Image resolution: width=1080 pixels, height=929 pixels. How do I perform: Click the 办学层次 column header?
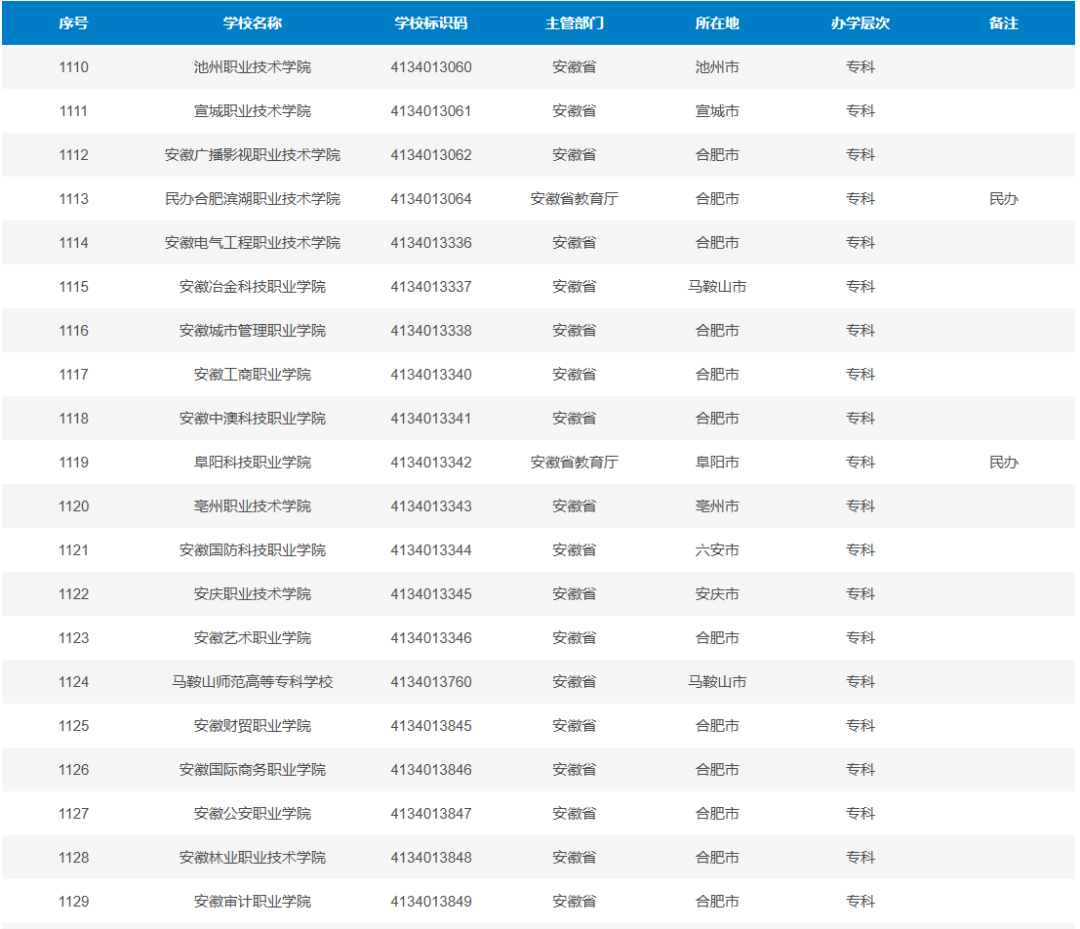tap(860, 23)
